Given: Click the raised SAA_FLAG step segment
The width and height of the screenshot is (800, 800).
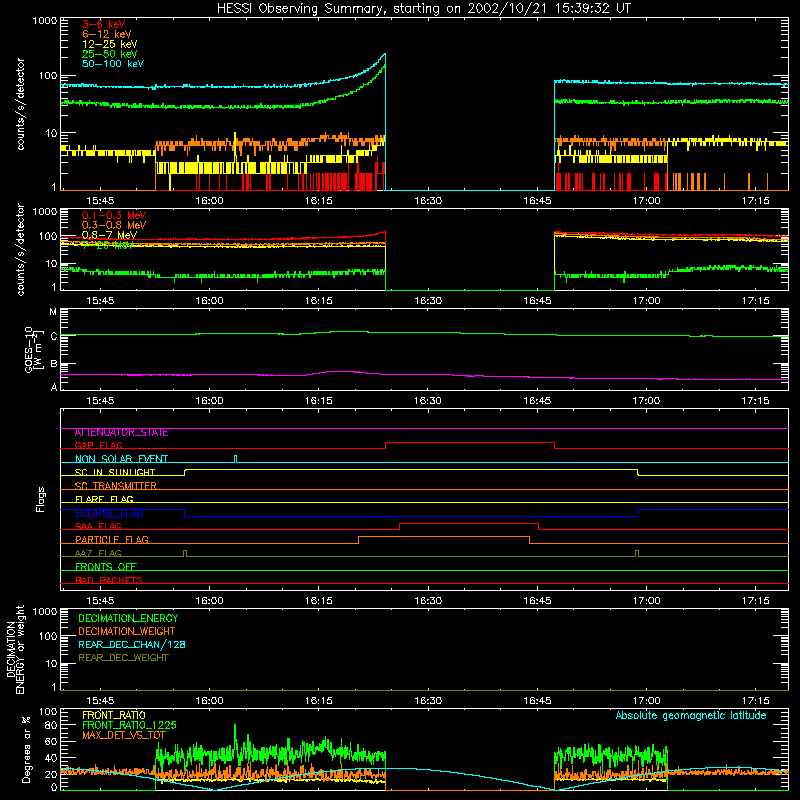Looking at the screenshot, I should pyautogui.click(x=469, y=524).
